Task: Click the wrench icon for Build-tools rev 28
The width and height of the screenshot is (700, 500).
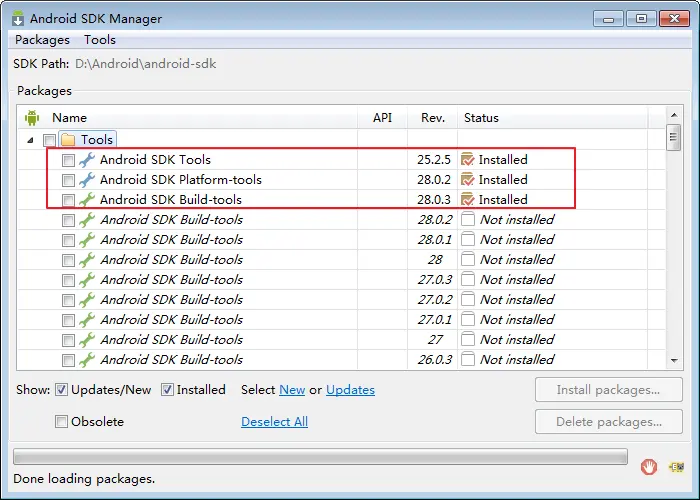Action: click(87, 260)
